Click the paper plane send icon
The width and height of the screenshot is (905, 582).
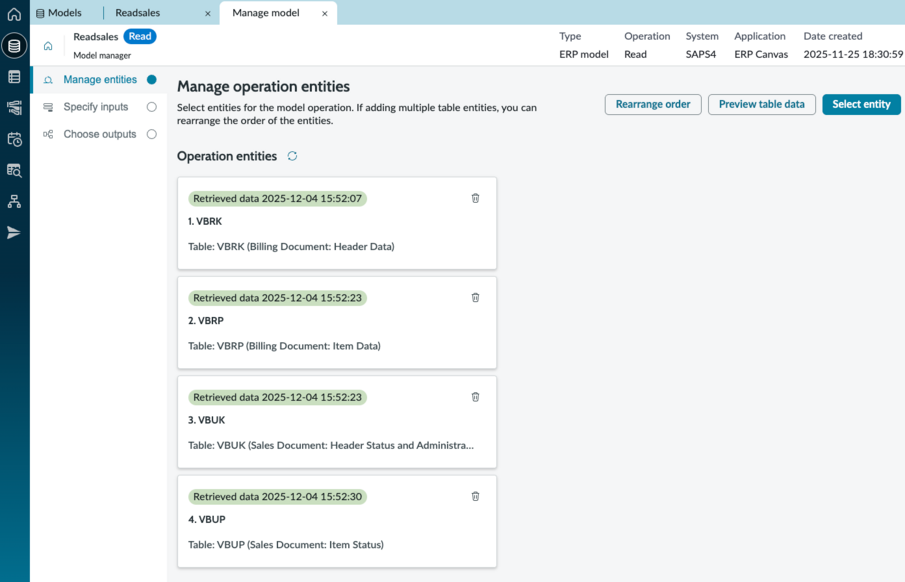tap(14, 233)
